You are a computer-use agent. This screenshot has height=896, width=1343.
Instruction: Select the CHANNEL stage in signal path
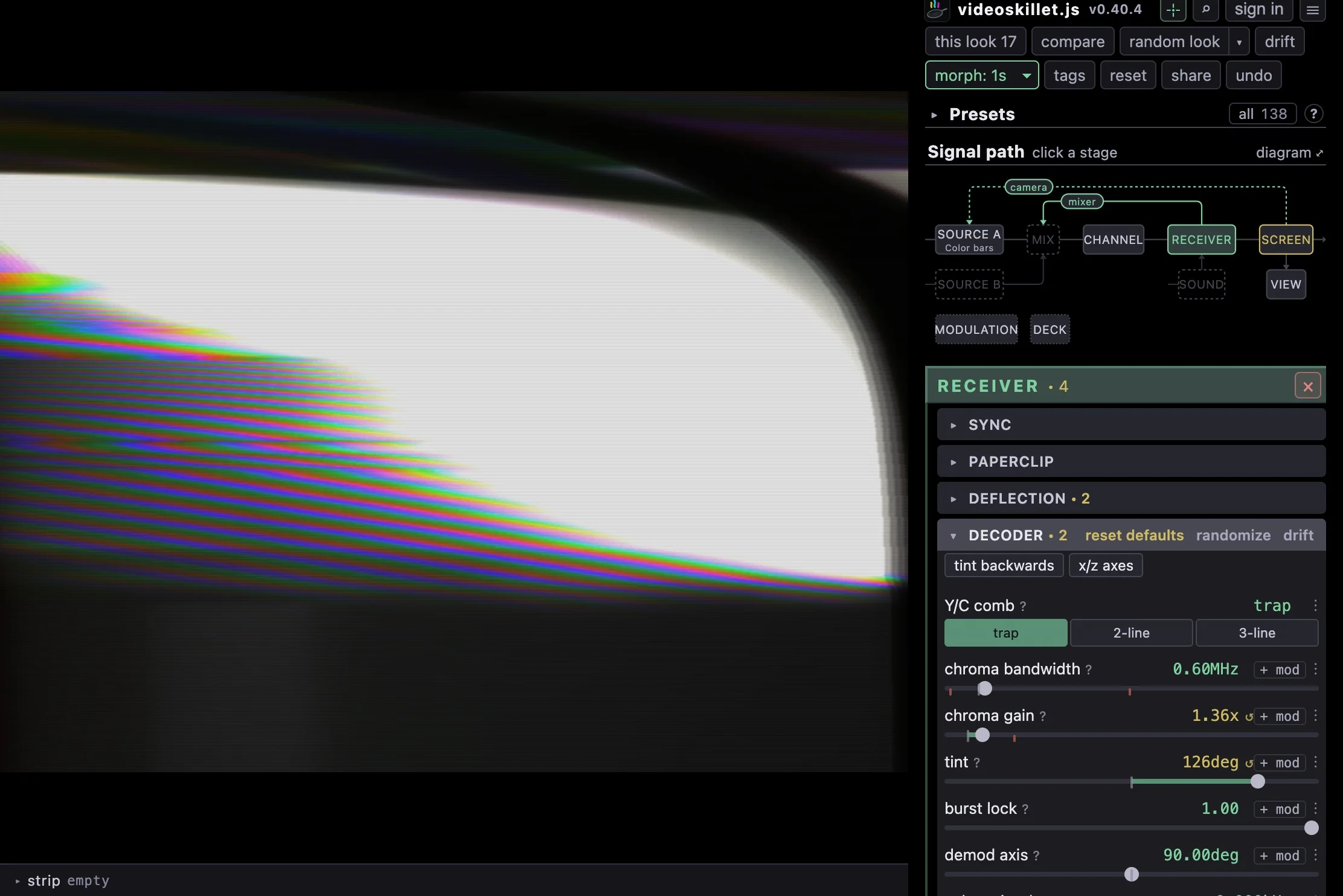point(1113,240)
